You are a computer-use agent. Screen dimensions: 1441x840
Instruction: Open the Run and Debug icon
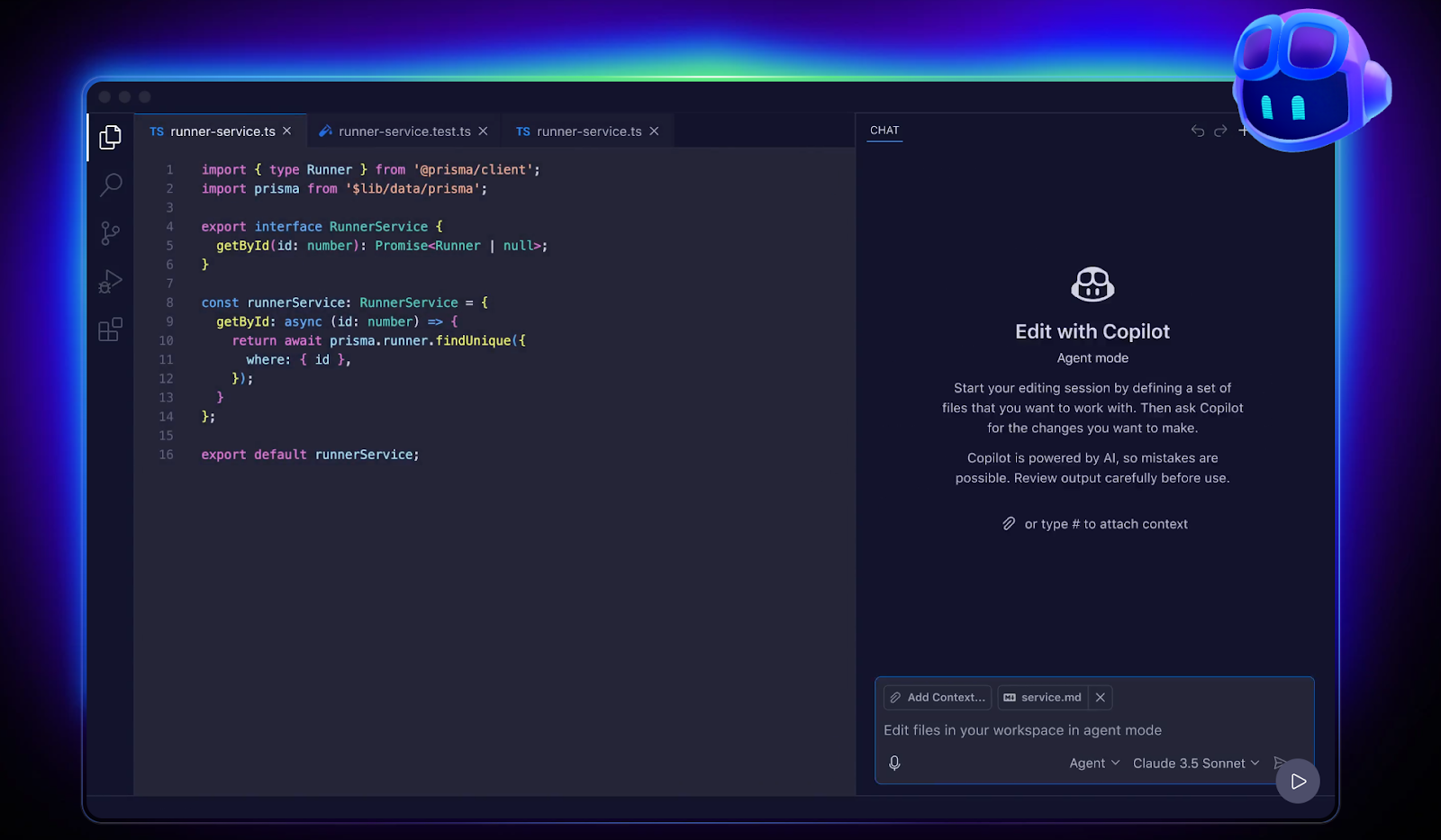click(110, 281)
